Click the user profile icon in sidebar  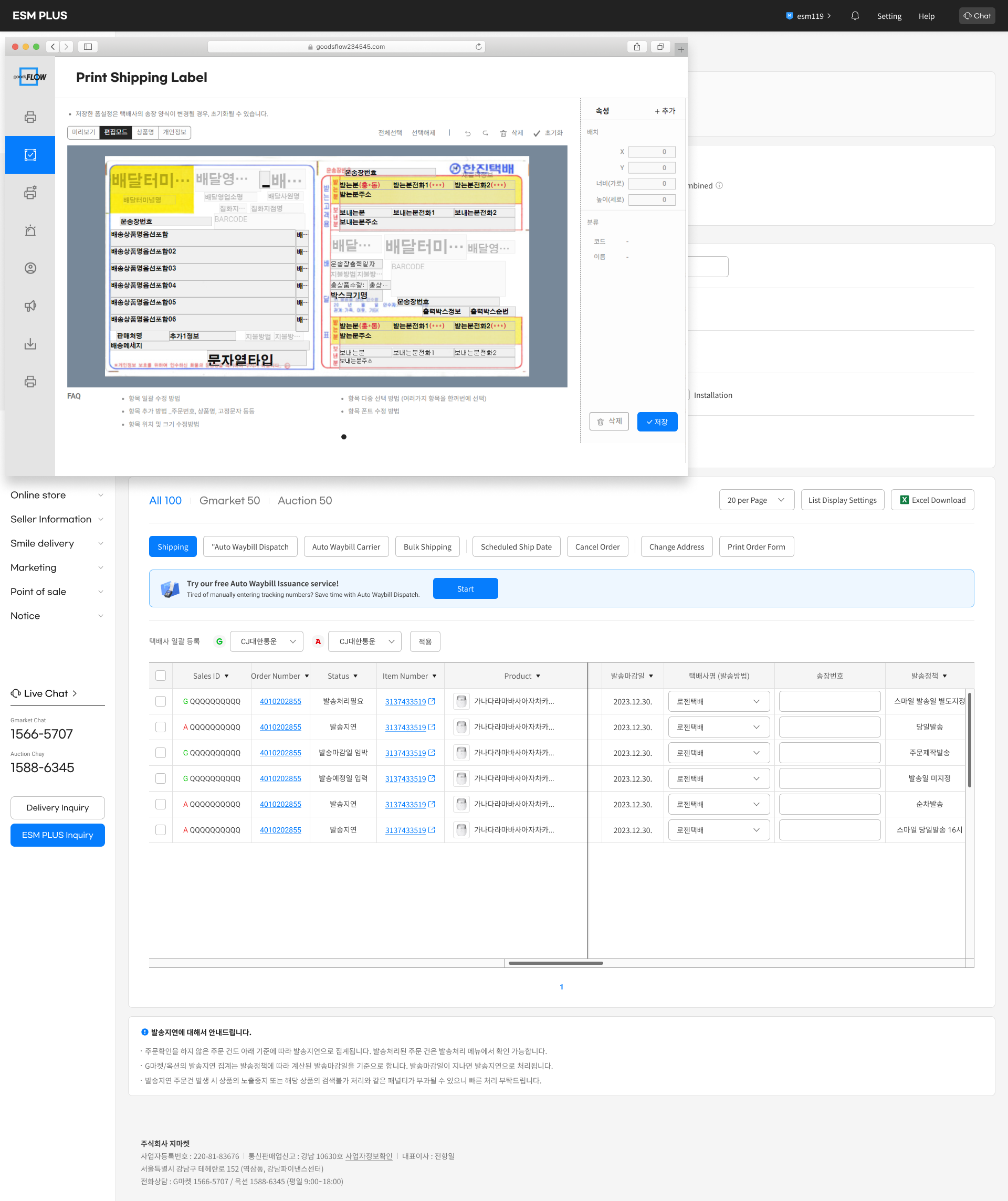tap(30, 268)
